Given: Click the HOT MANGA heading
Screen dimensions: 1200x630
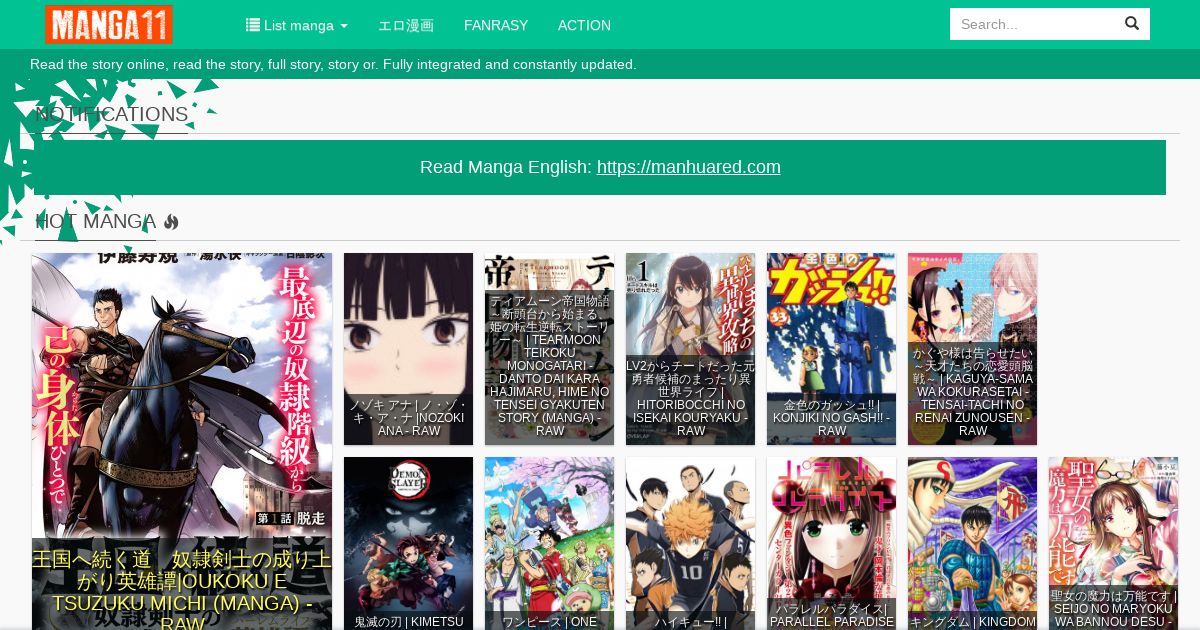Looking at the screenshot, I should (x=95, y=222).
